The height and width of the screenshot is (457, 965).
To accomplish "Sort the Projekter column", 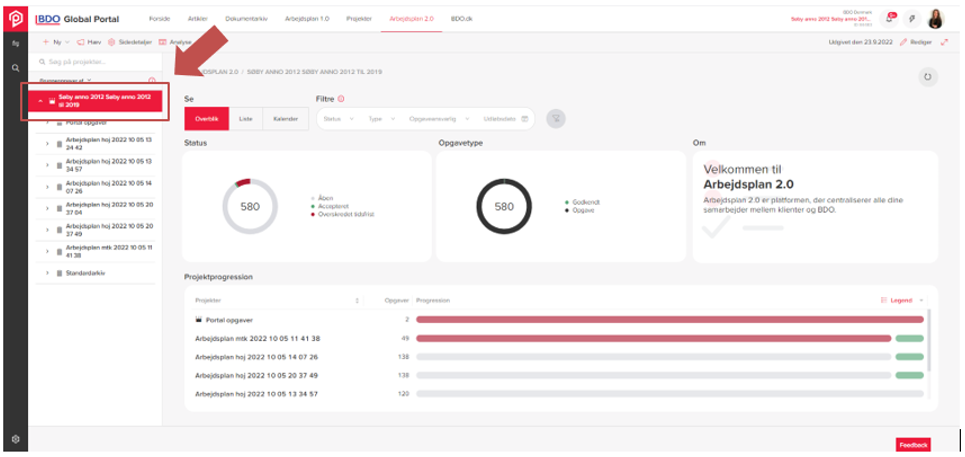I will [357, 300].
